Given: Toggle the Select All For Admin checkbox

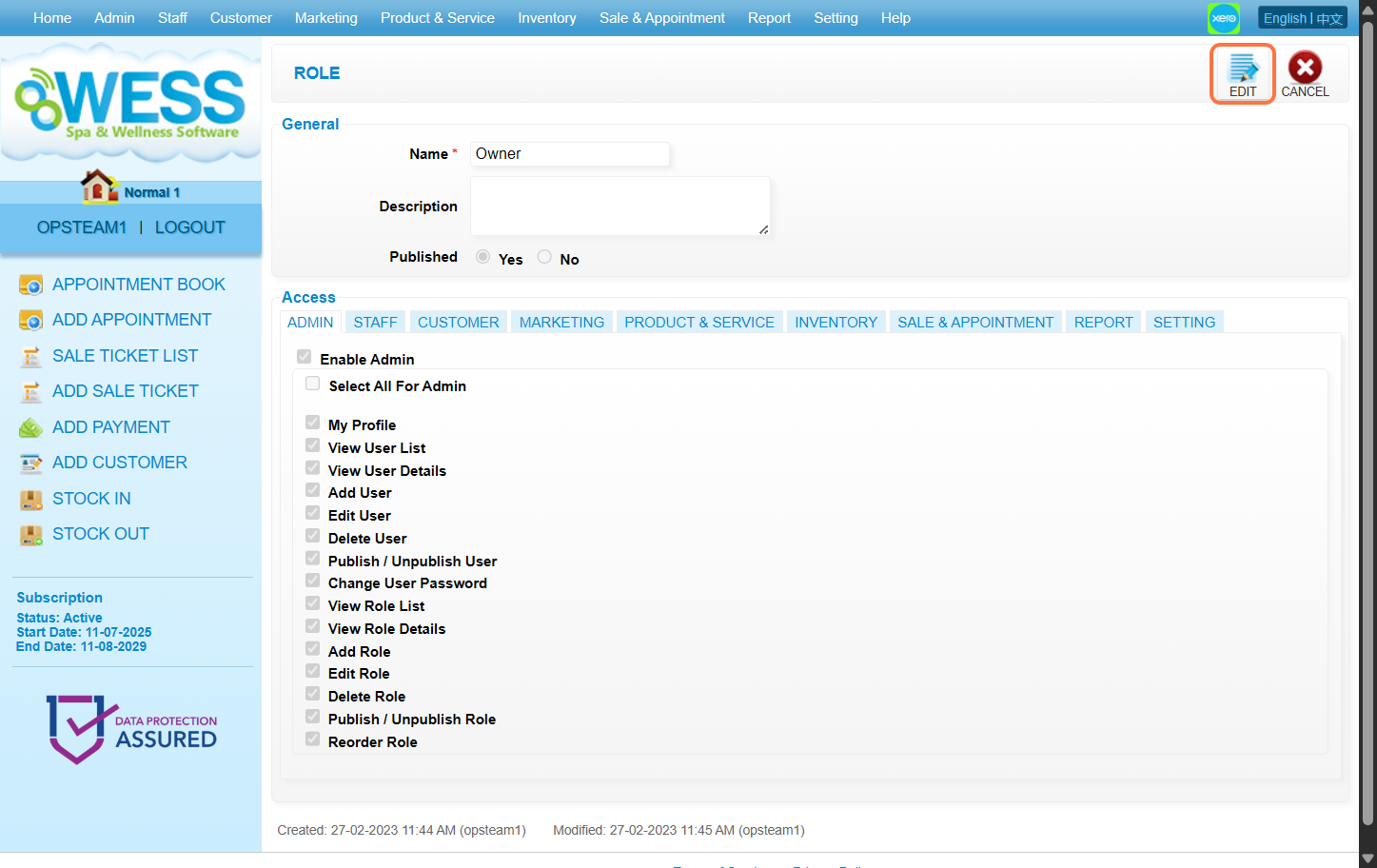Looking at the screenshot, I should coord(312,384).
